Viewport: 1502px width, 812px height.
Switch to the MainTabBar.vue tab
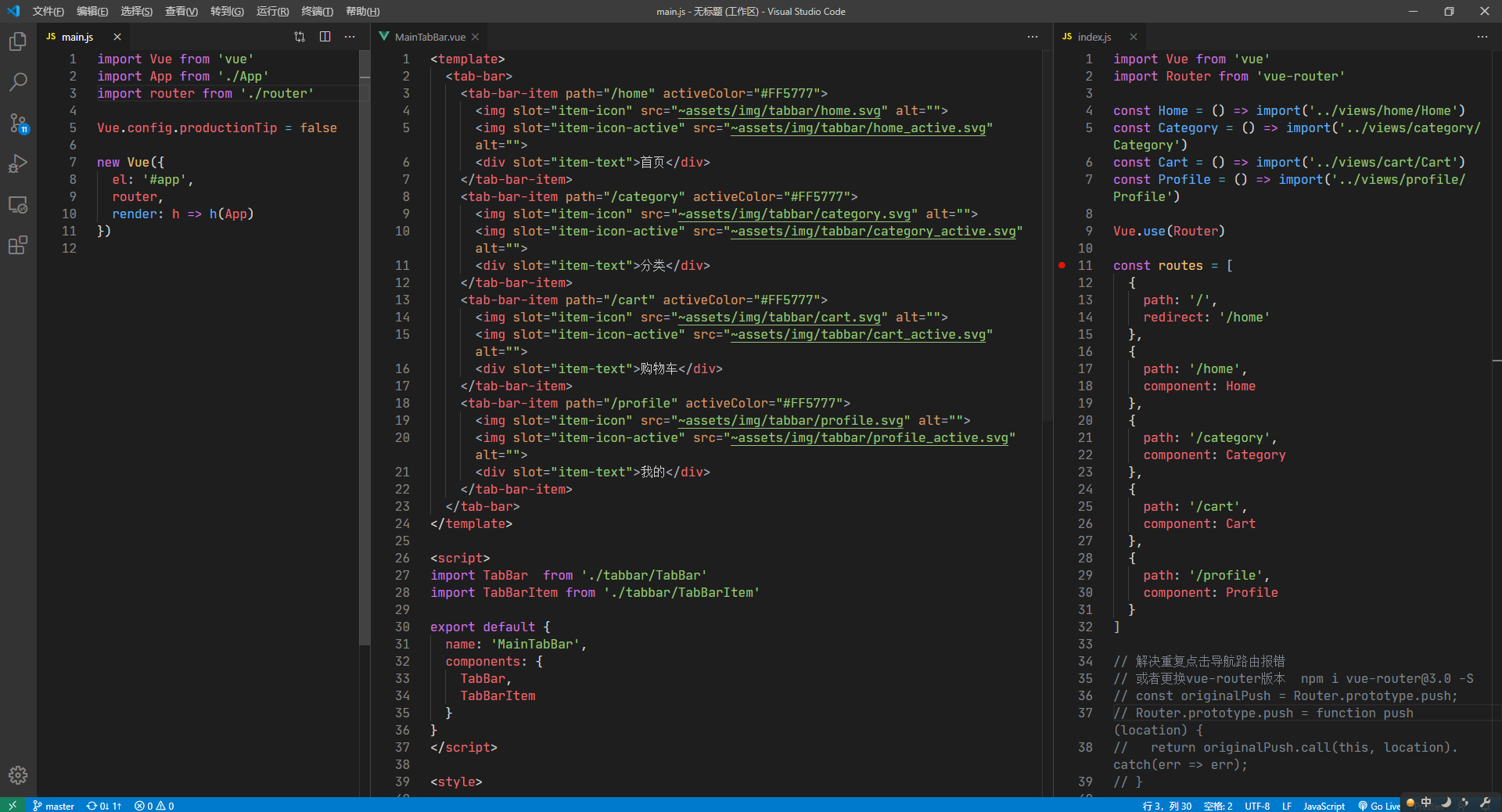(429, 37)
